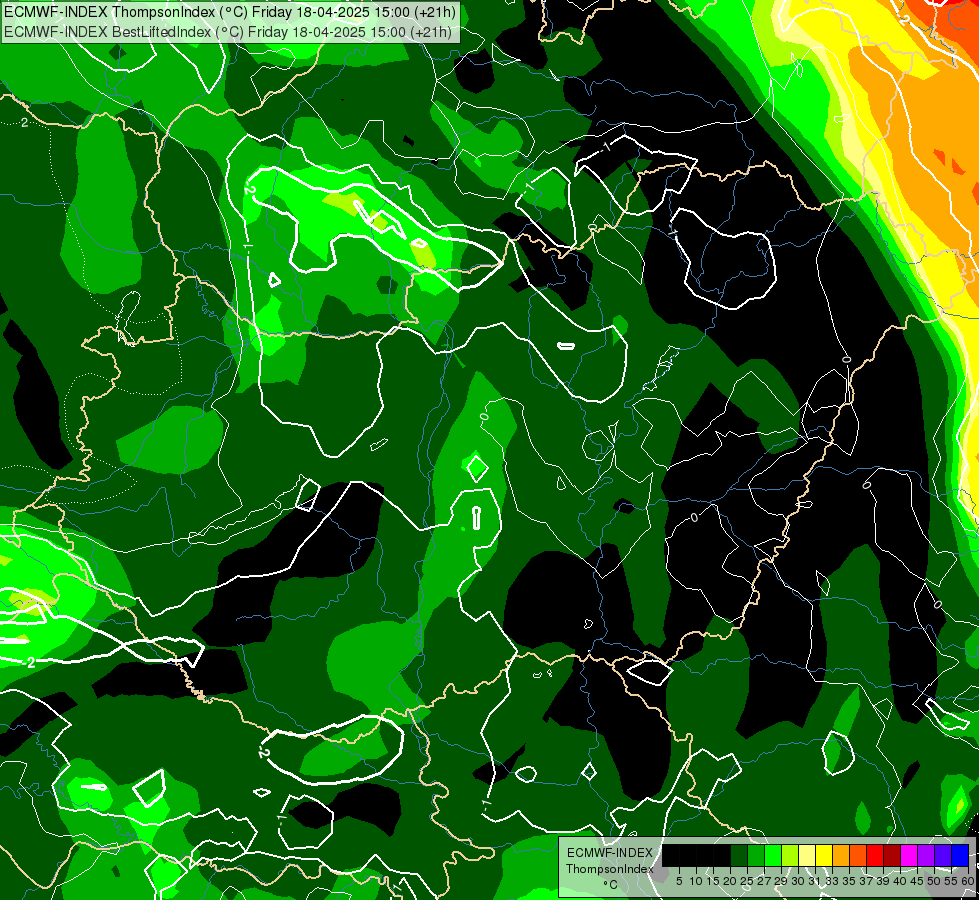Click the legend tick value 25
This screenshot has height=900, width=979.
point(747,881)
